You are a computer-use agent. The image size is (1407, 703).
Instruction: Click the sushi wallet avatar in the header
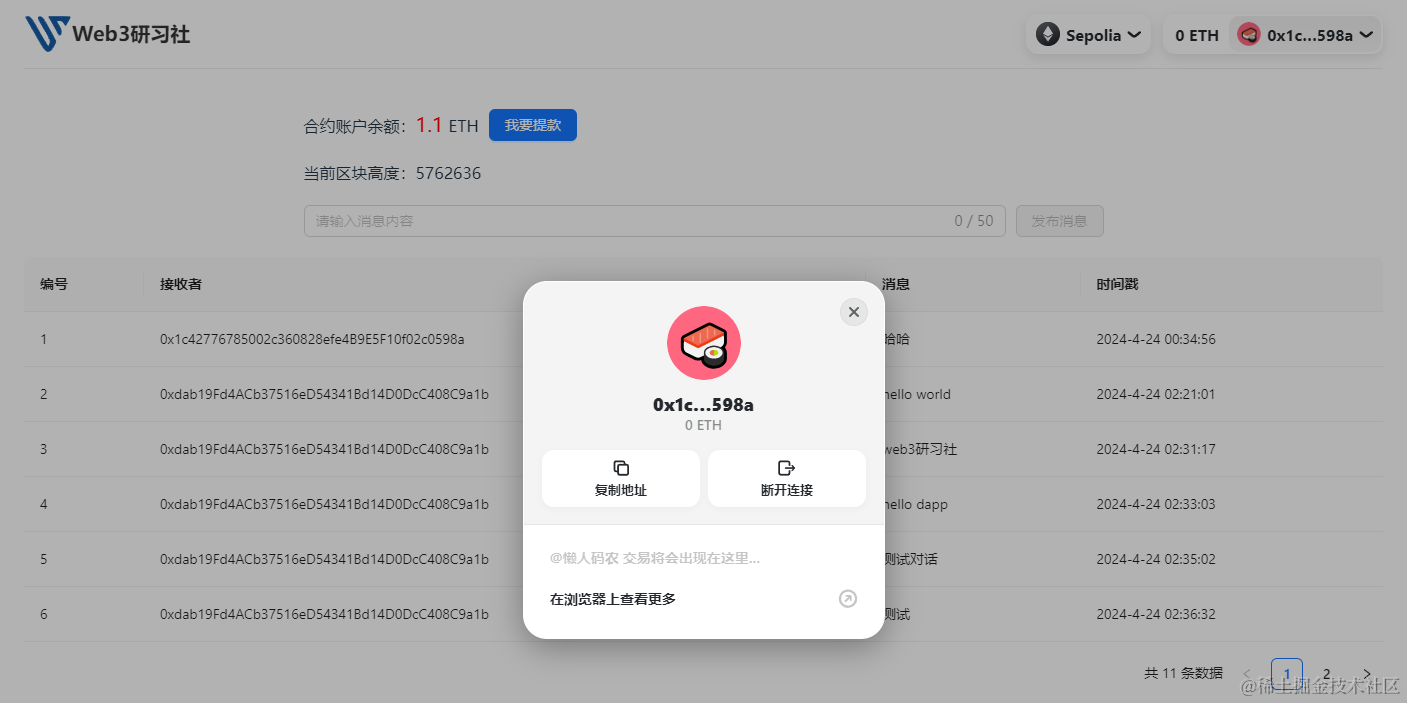click(1248, 33)
